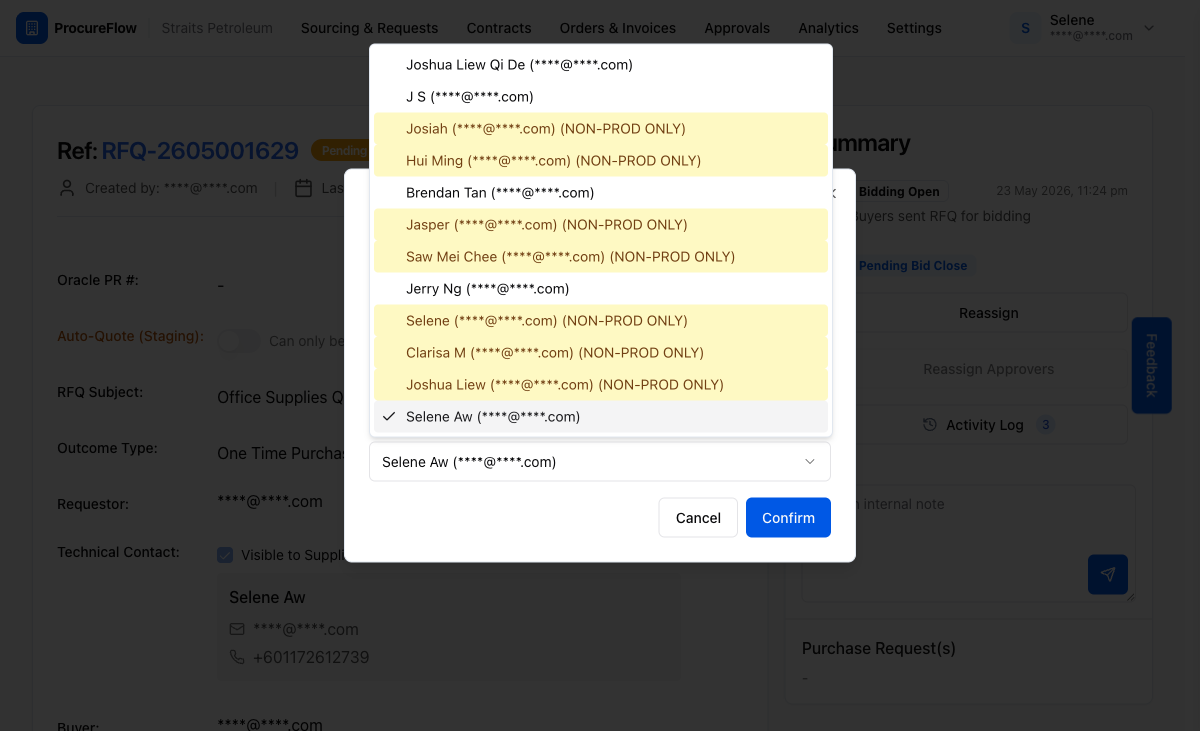
Task: Click the person icon next to Created by
Action: click(x=67, y=188)
